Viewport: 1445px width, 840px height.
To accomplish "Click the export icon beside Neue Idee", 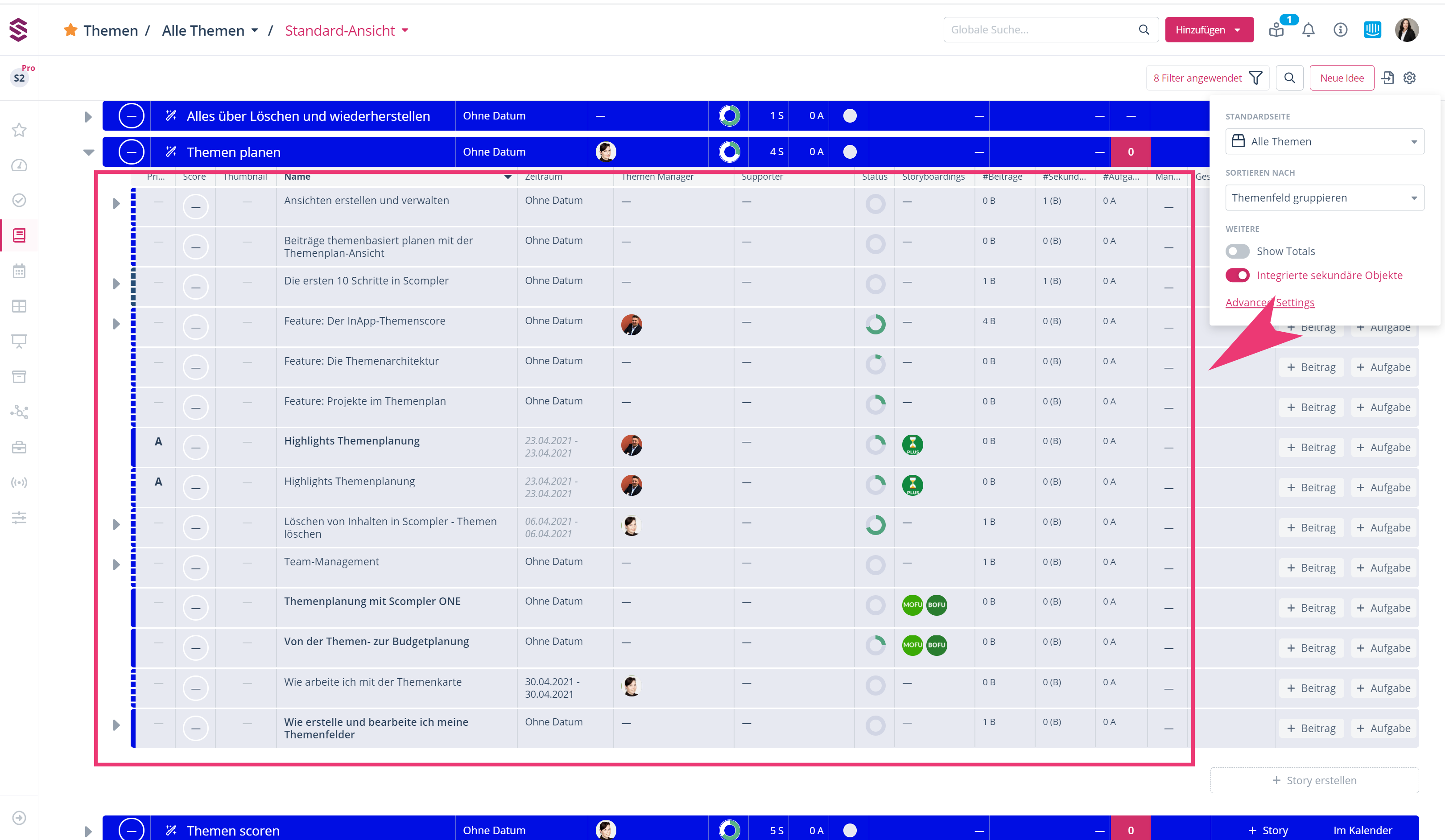I will click(x=1387, y=78).
